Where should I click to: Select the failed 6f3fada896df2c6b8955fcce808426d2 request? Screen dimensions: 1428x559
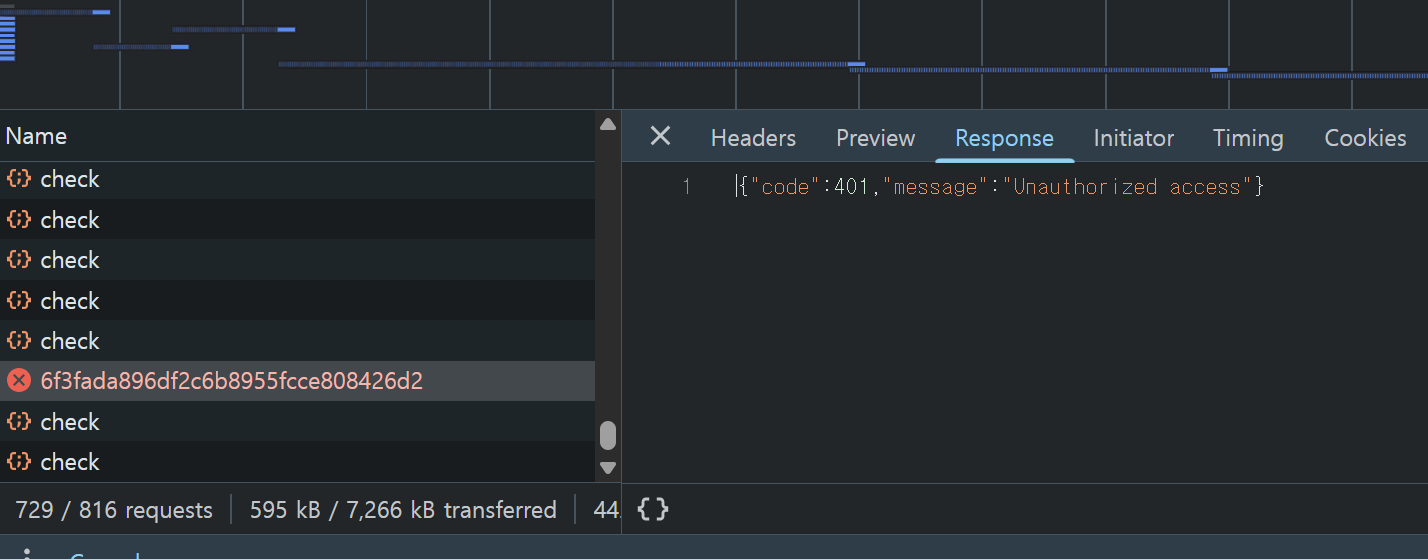point(231,381)
